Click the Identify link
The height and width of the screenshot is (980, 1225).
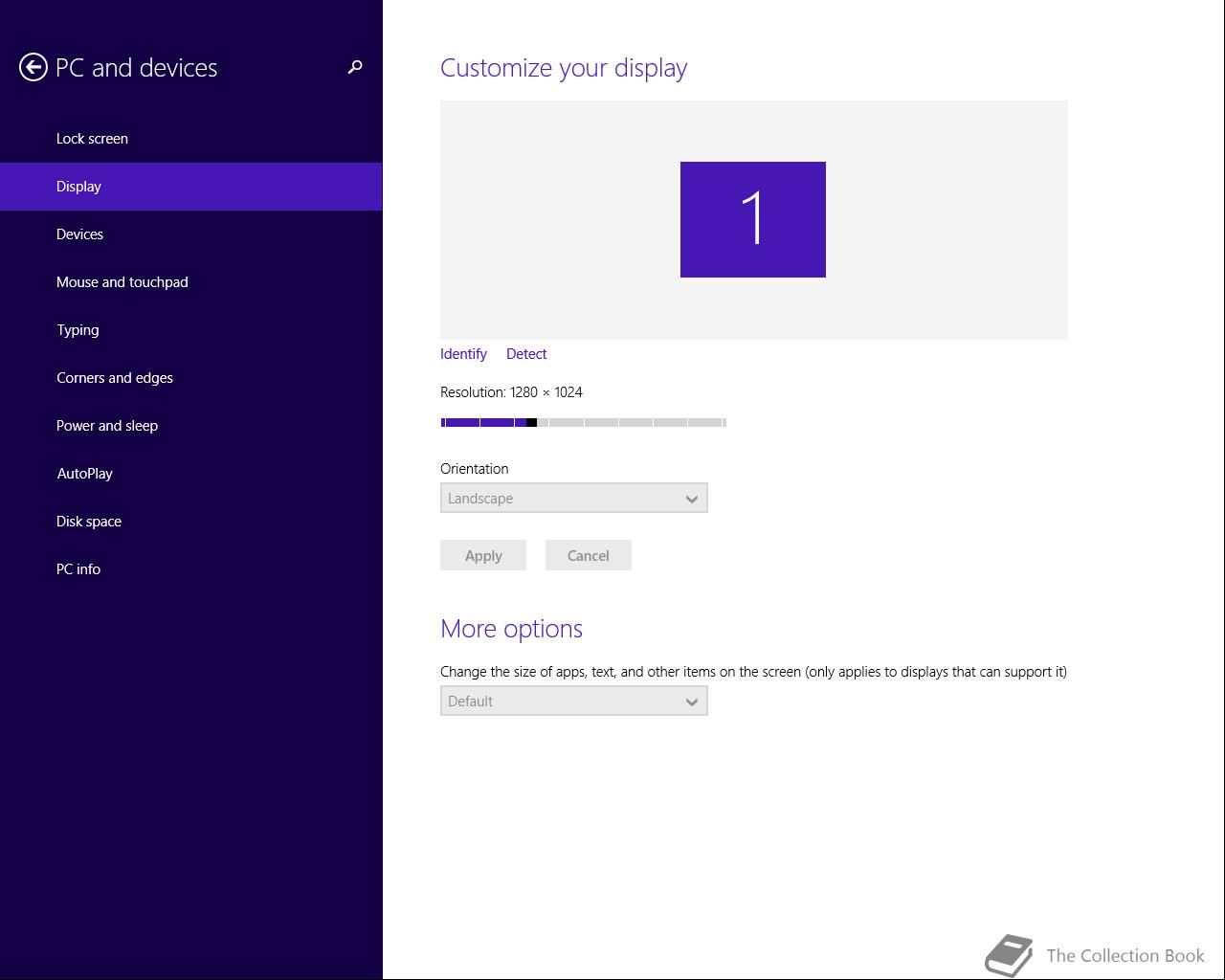click(463, 354)
